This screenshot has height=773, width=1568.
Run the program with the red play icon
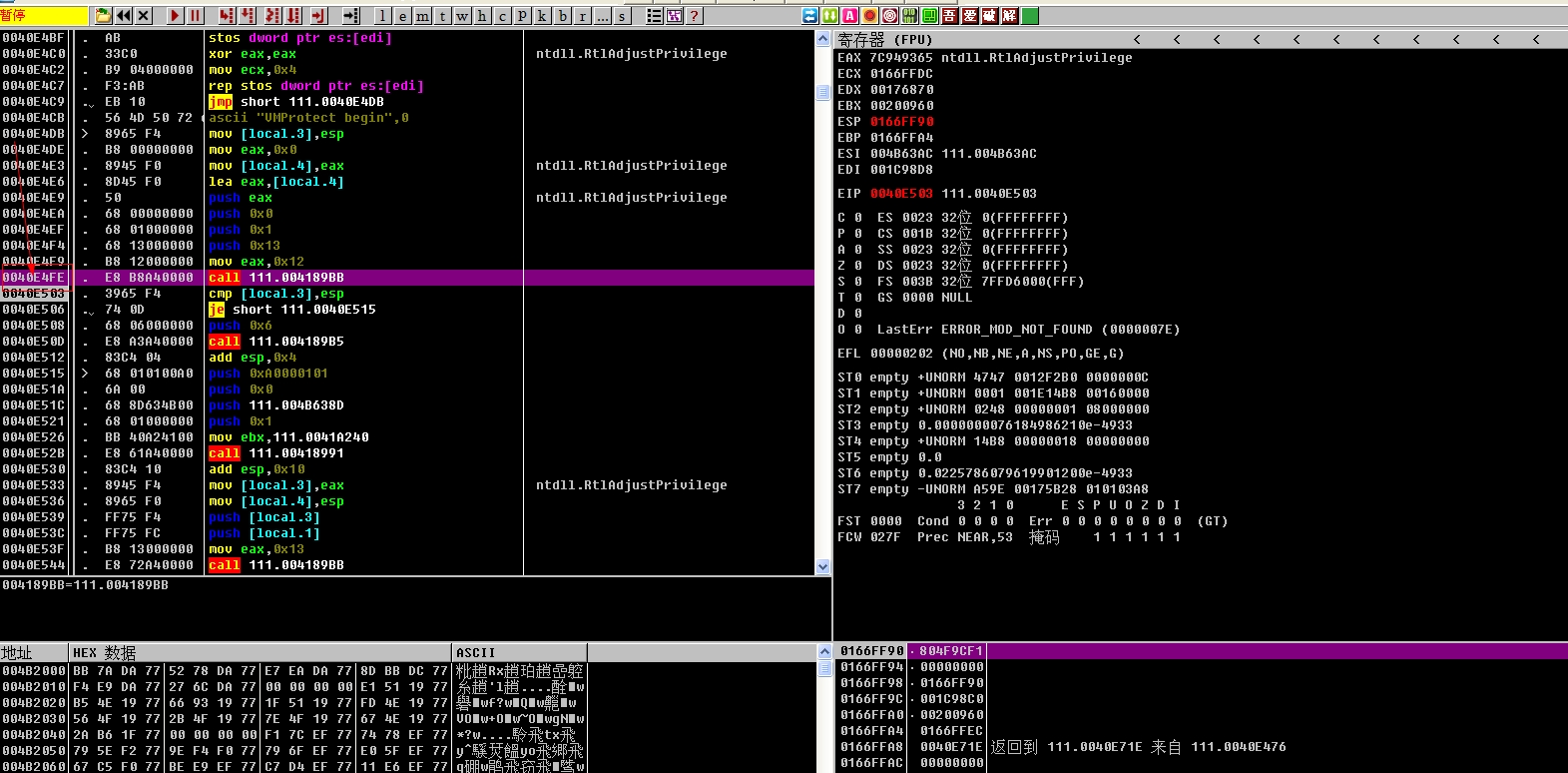[x=175, y=16]
